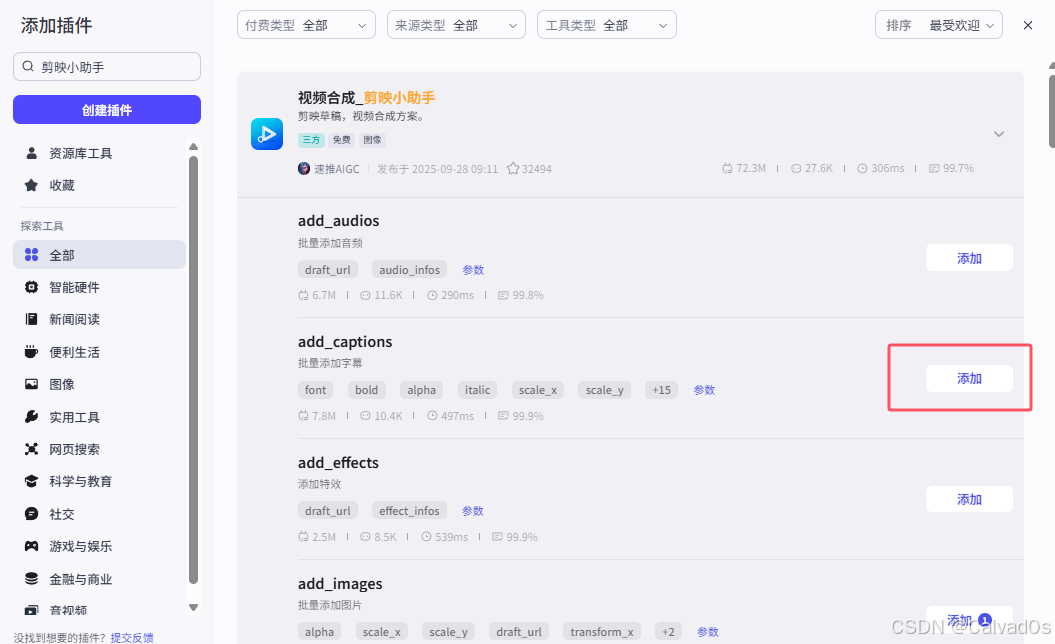Add the add_audios tool
Screen dimensions: 1055x644
point(969,258)
